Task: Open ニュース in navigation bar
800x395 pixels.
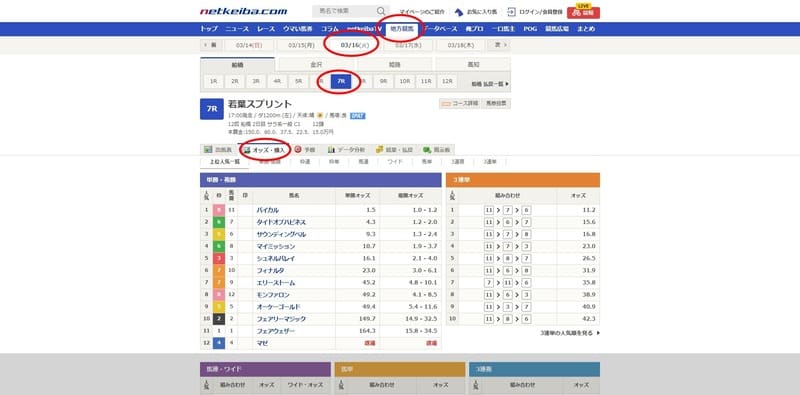Action: (237, 29)
